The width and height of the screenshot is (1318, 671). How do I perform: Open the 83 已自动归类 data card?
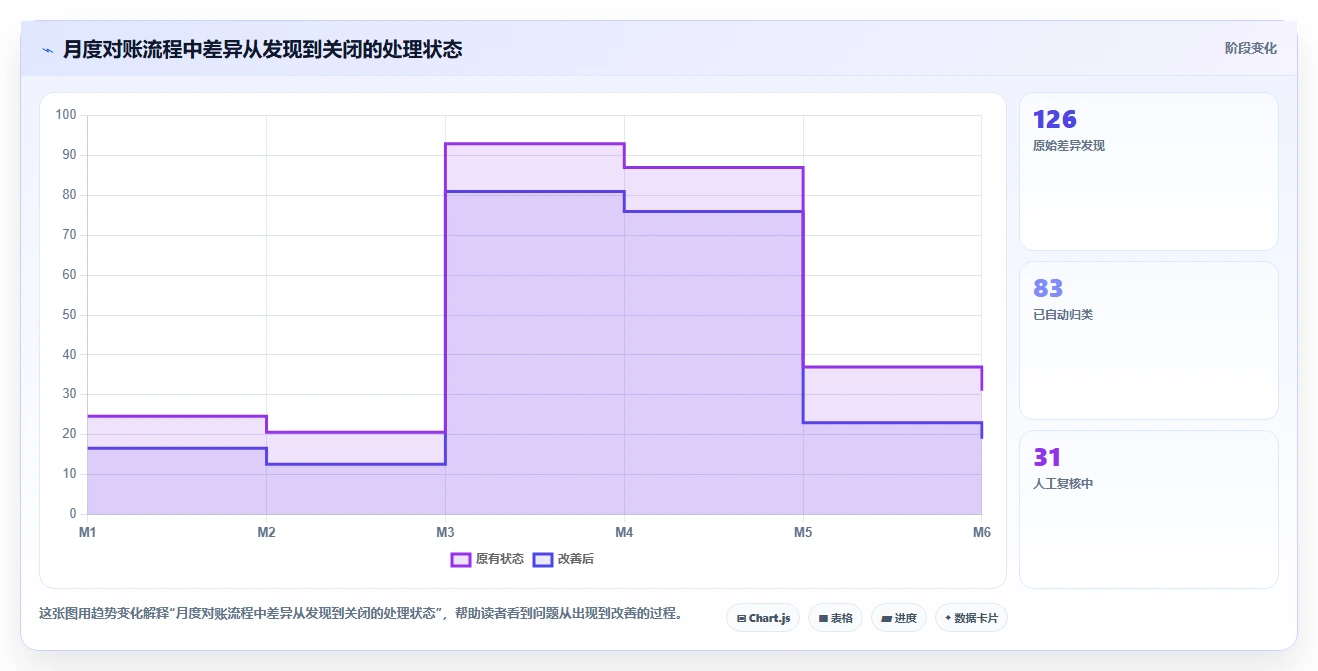click(1148, 340)
